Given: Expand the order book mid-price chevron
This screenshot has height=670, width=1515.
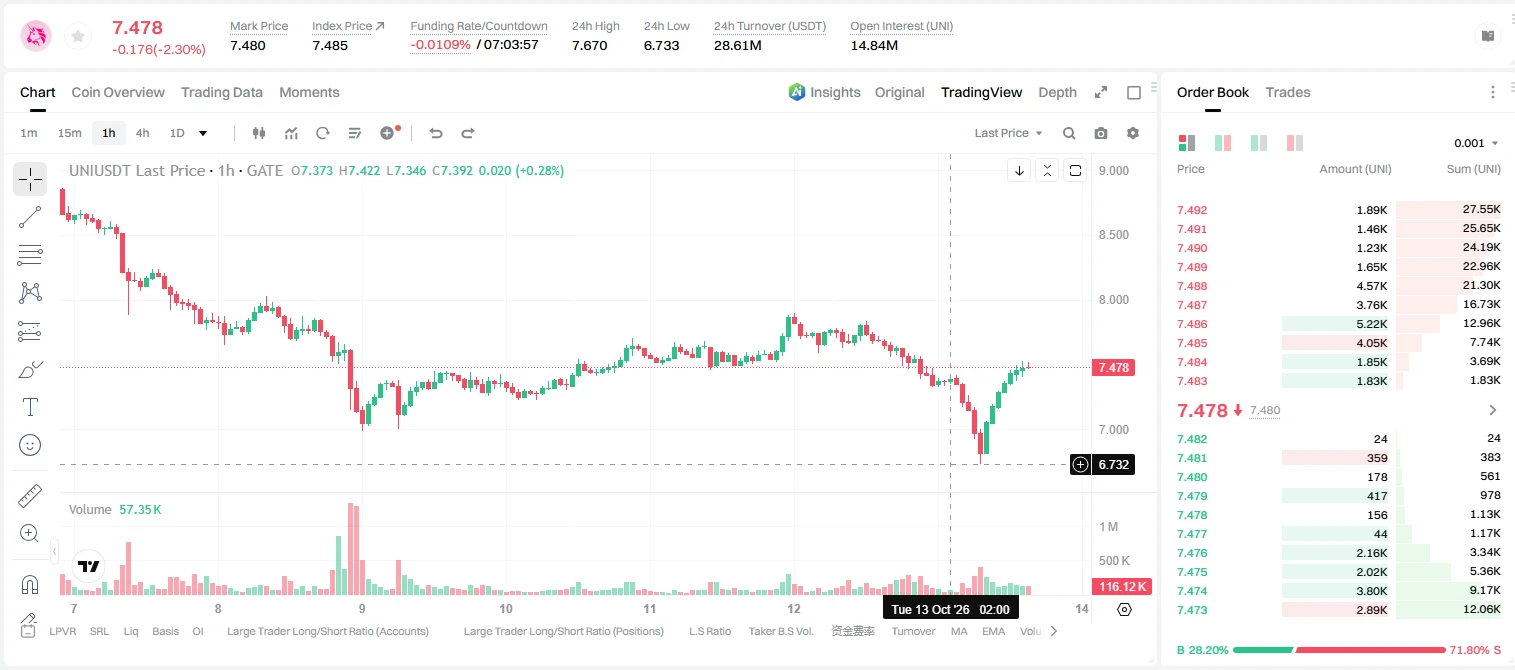Looking at the screenshot, I should [x=1493, y=410].
